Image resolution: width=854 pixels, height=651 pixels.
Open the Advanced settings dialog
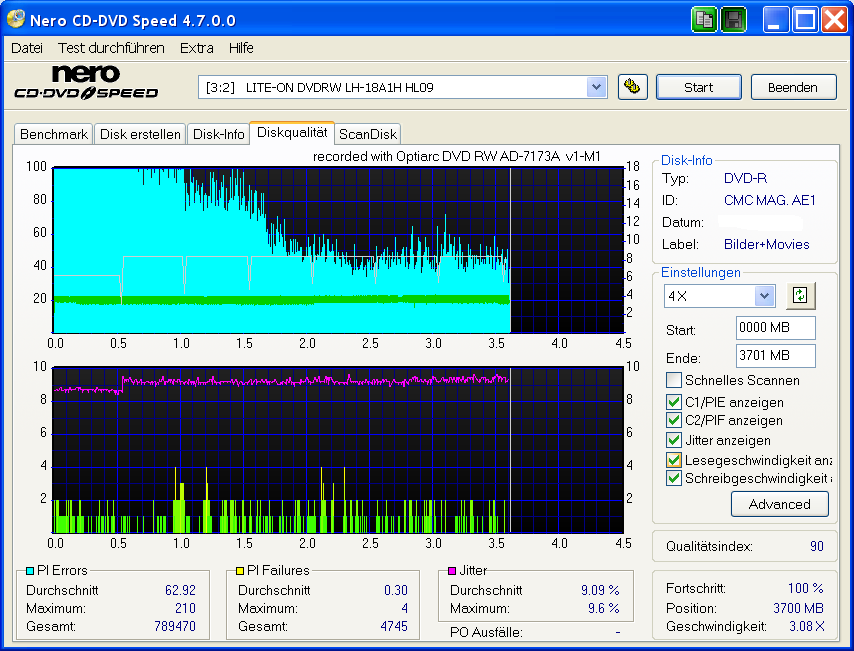pos(779,504)
